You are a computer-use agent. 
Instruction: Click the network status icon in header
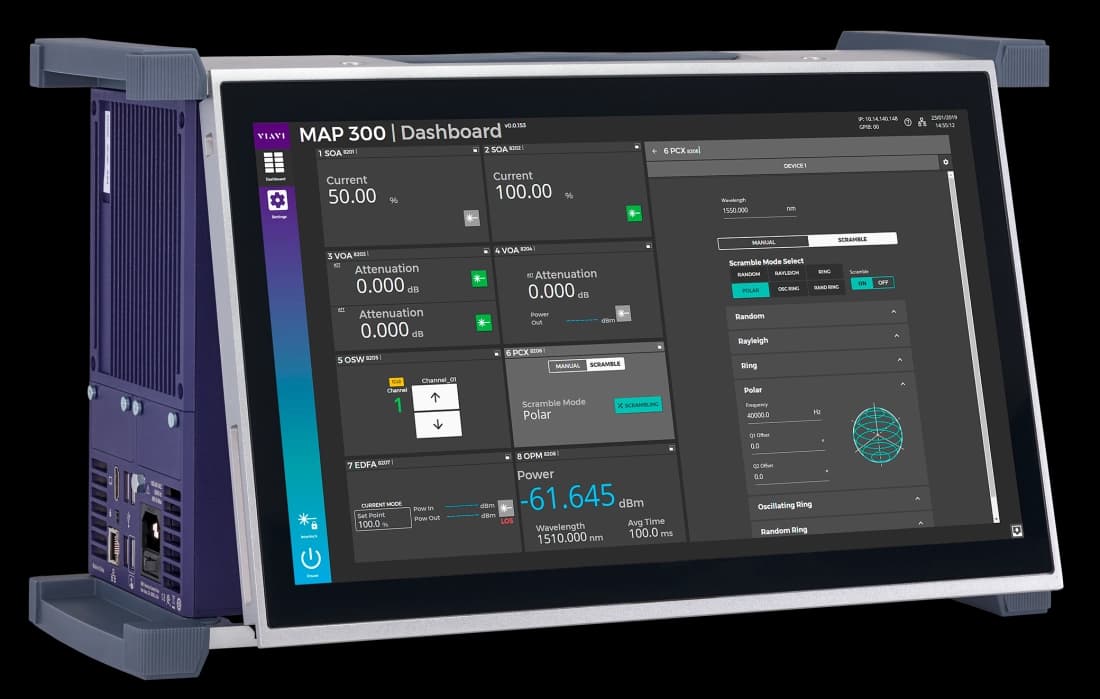[x=922, y=122]
